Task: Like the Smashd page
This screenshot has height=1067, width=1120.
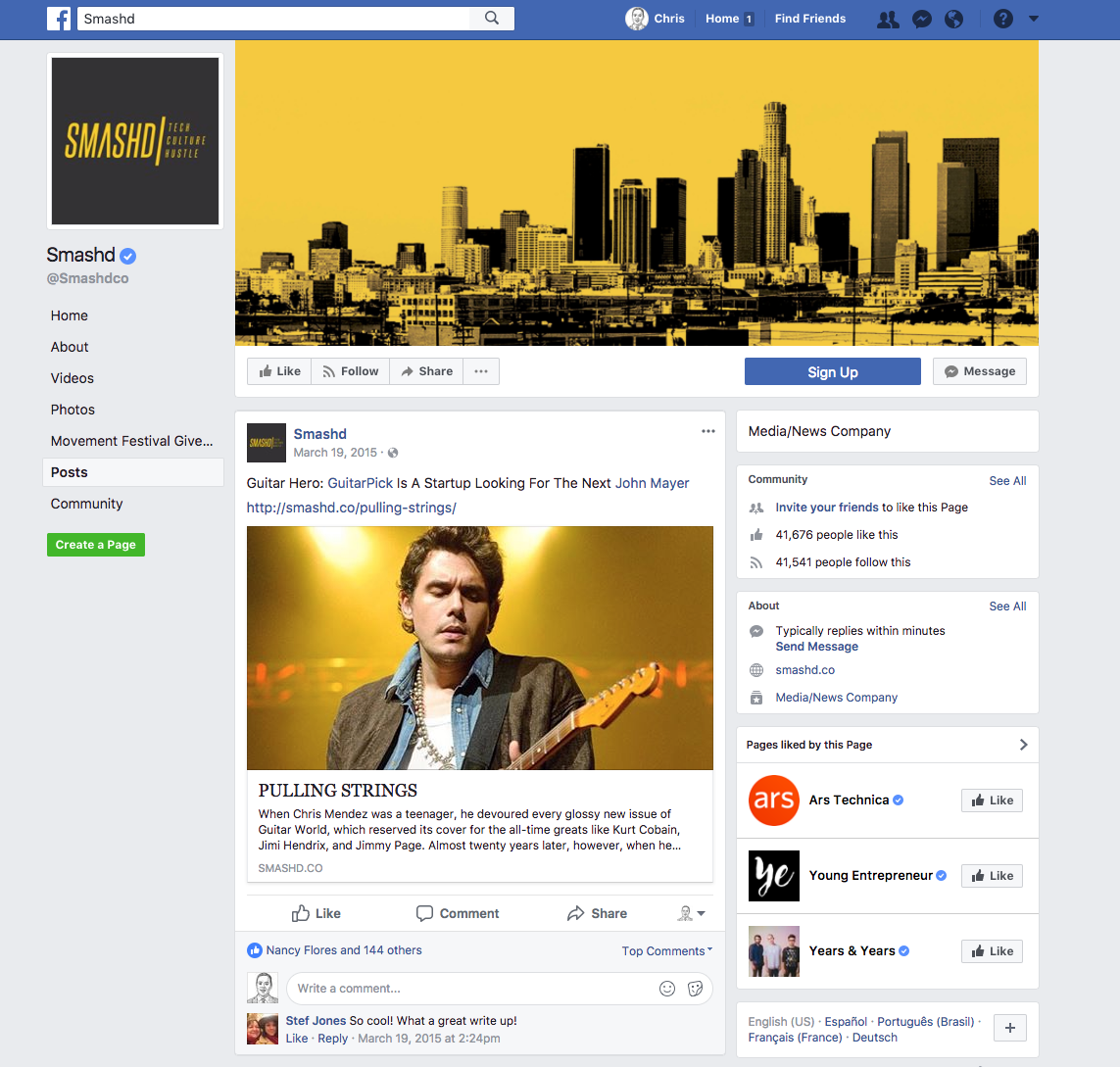Action: coord(279,371)
